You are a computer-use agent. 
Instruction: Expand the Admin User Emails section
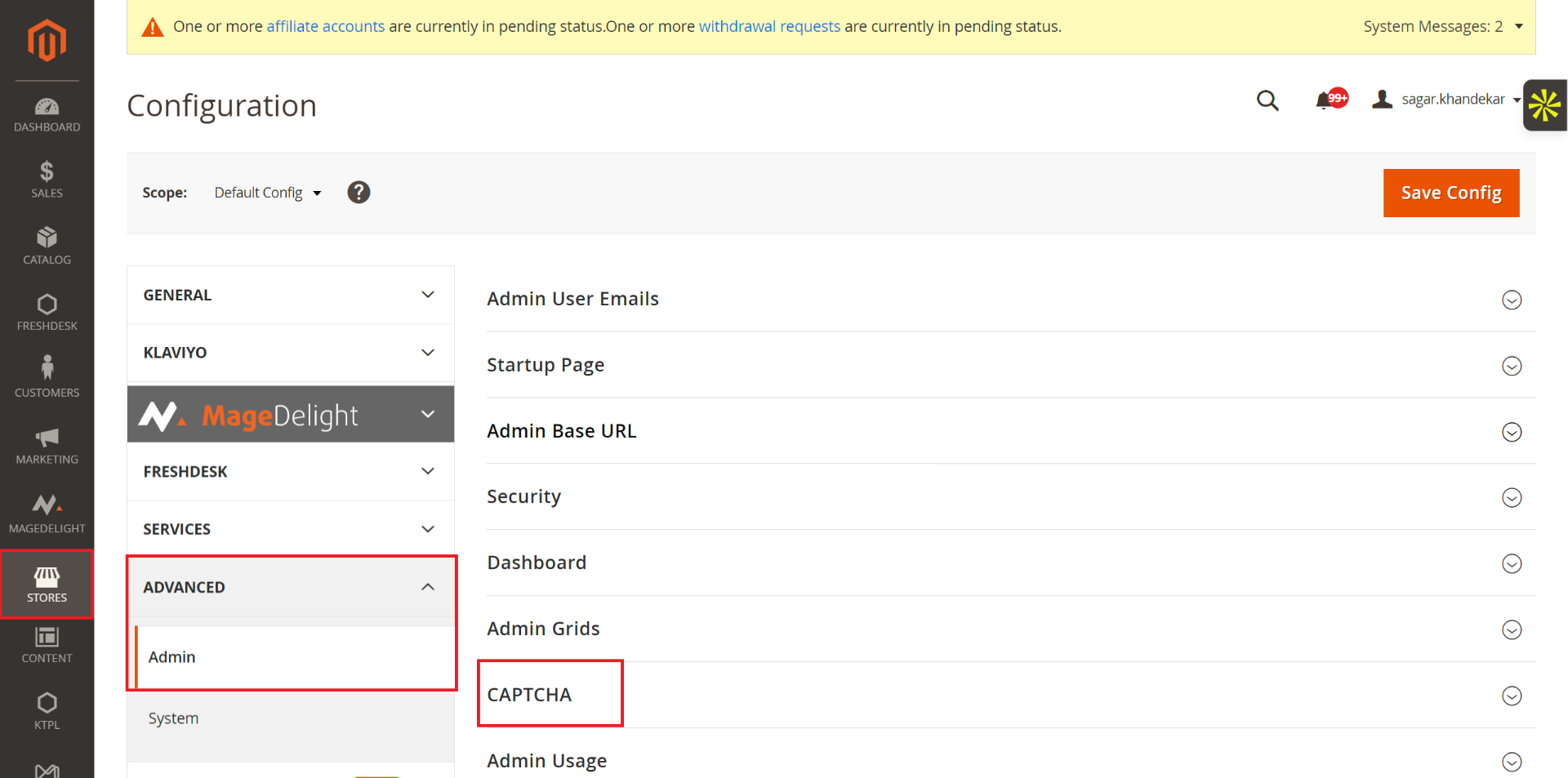pyautogui.click(x=1011, y=299)
